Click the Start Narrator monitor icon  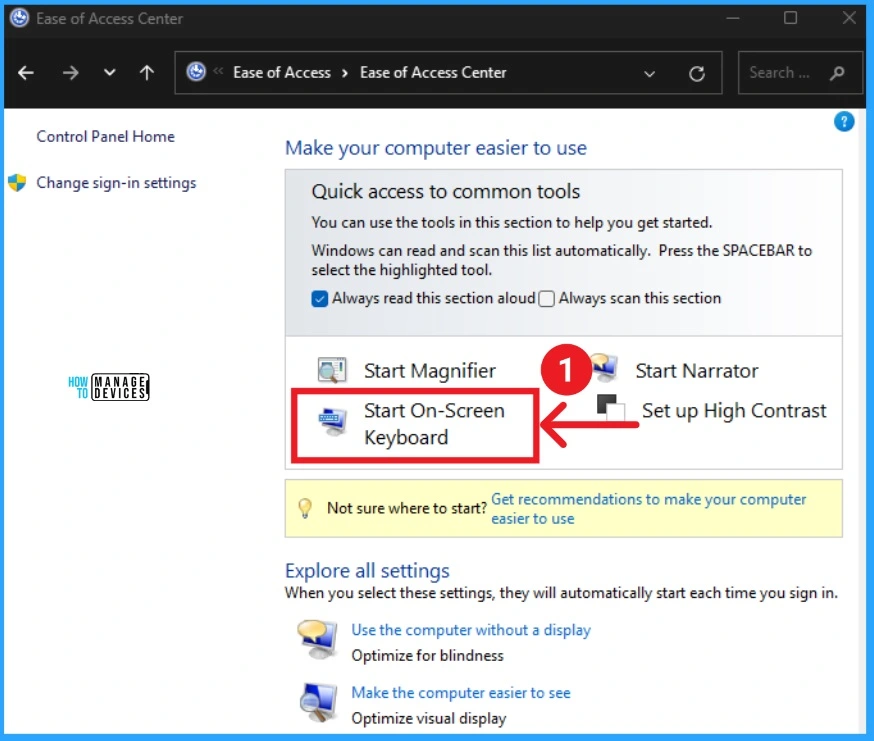tap(604, 368)
